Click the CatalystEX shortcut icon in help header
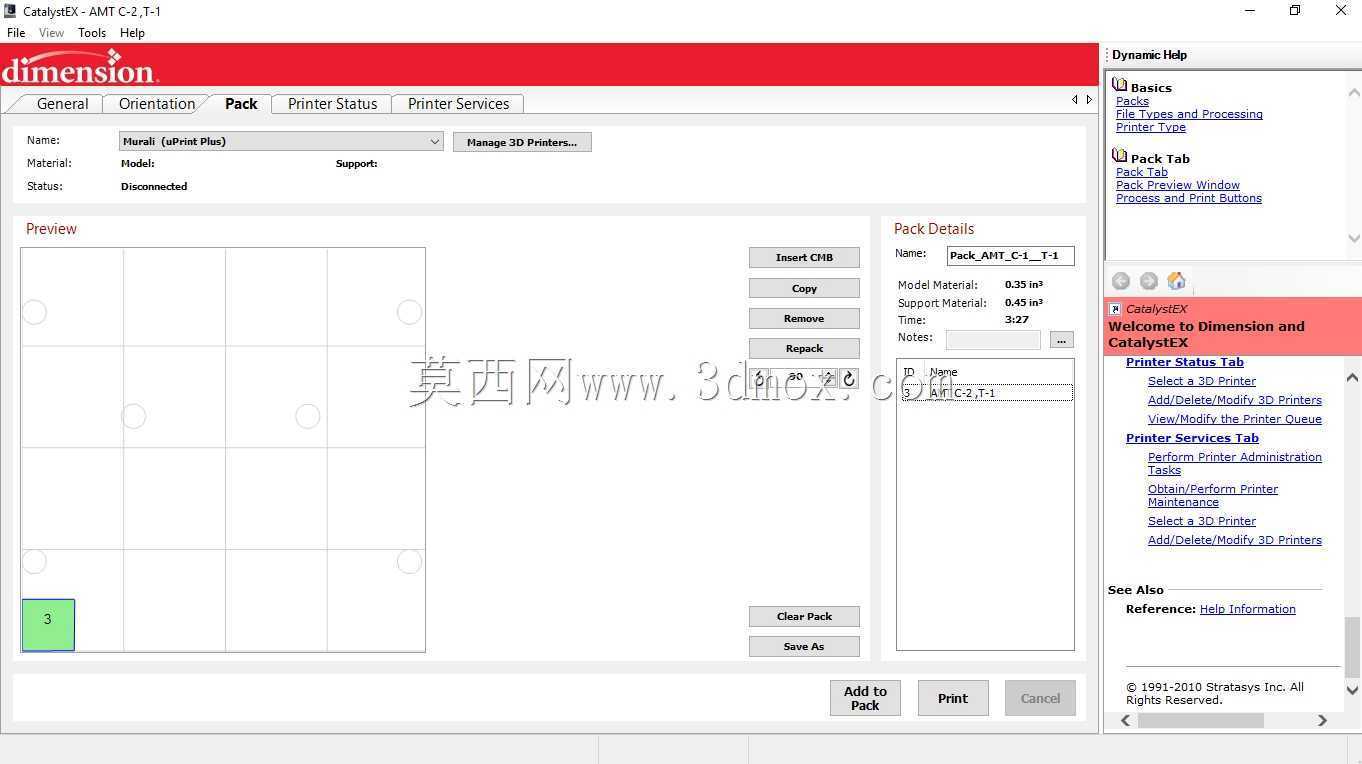The image size is (1362, 764). pyautogui.click(x=1116, y=309)
